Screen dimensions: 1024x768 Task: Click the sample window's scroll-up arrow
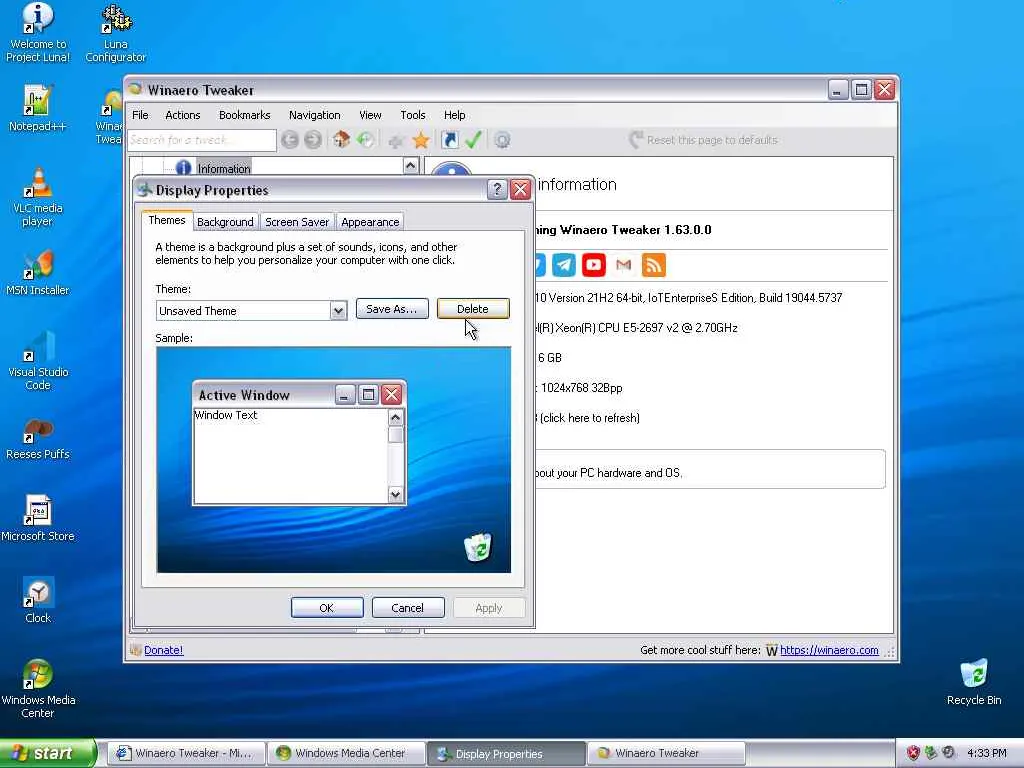point(396,417)
